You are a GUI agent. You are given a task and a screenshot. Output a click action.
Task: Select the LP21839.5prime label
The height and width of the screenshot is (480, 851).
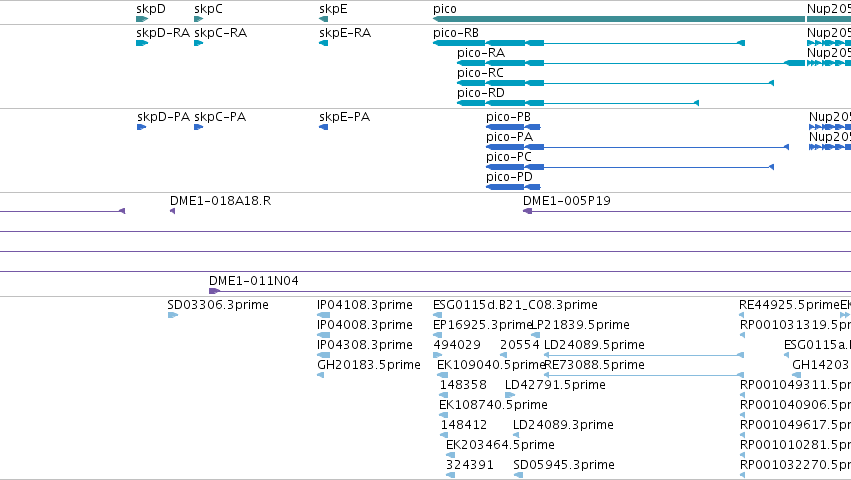[x=580, y=325]
